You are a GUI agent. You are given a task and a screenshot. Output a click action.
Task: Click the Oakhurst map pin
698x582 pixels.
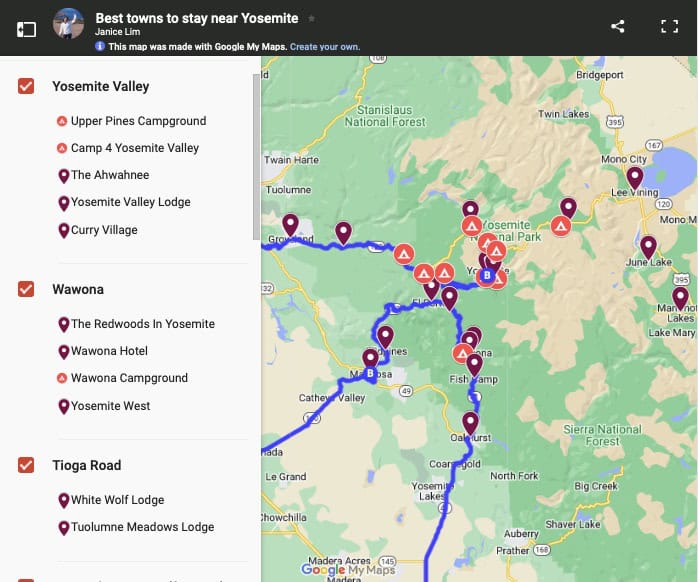(x=470, y=423)
